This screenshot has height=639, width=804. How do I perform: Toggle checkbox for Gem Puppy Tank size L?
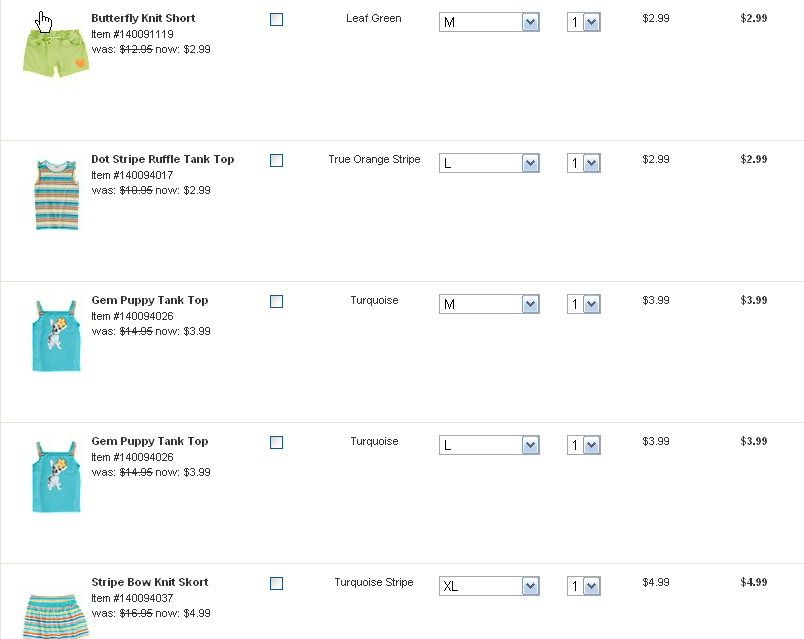277,442
